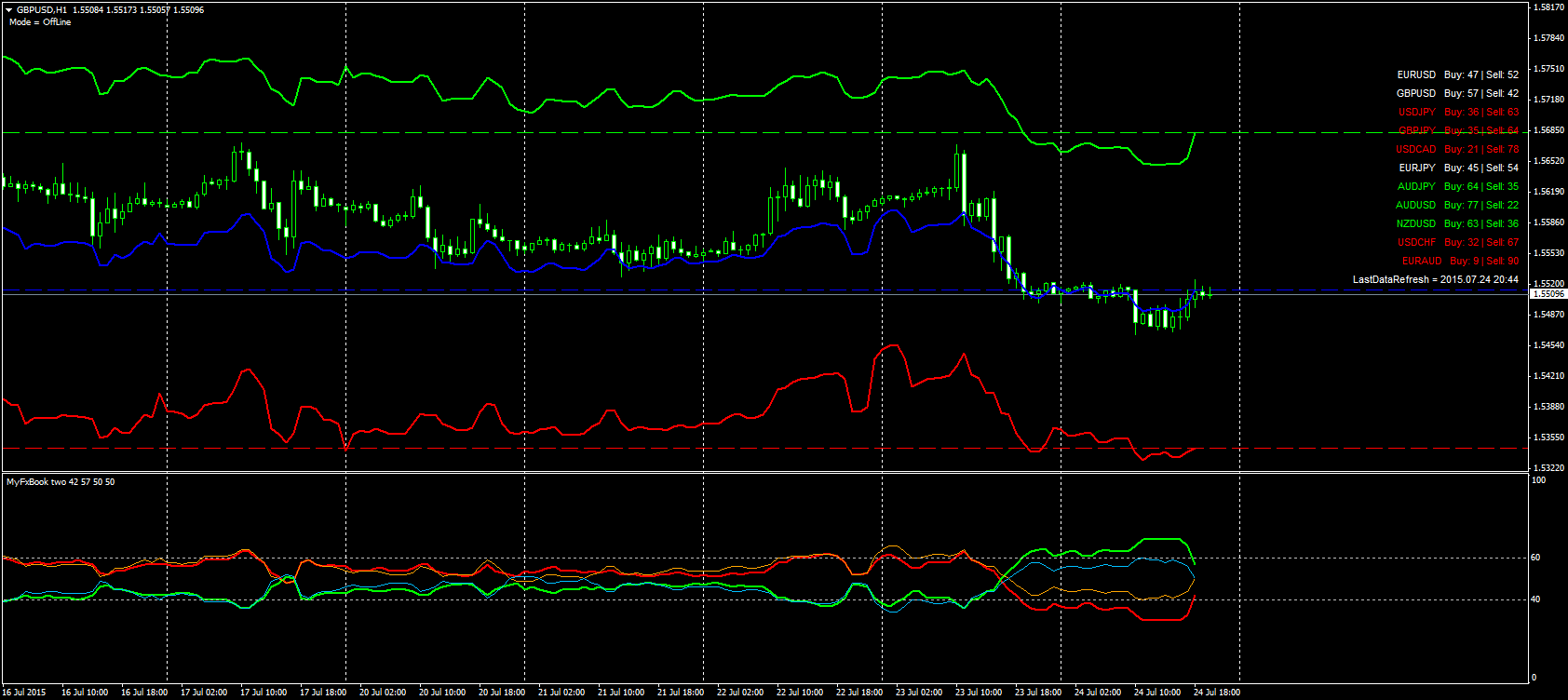Select the GBPUSD Buy: 57 | Sell: 42 row
This screenshot has width=1568, height=700.
pos(1457,93)
